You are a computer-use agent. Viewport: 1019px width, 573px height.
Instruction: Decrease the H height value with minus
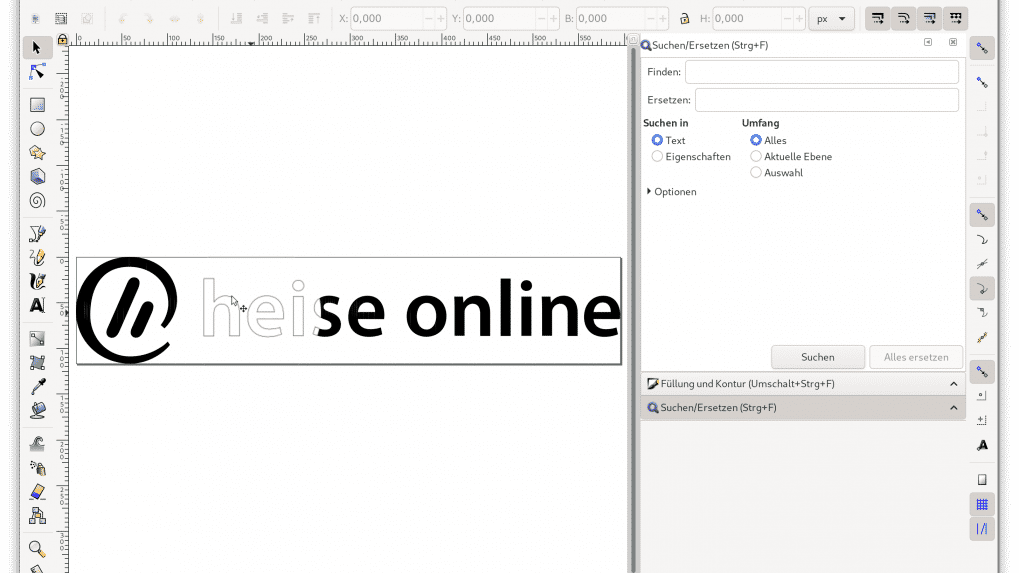(x=787, y=19)
